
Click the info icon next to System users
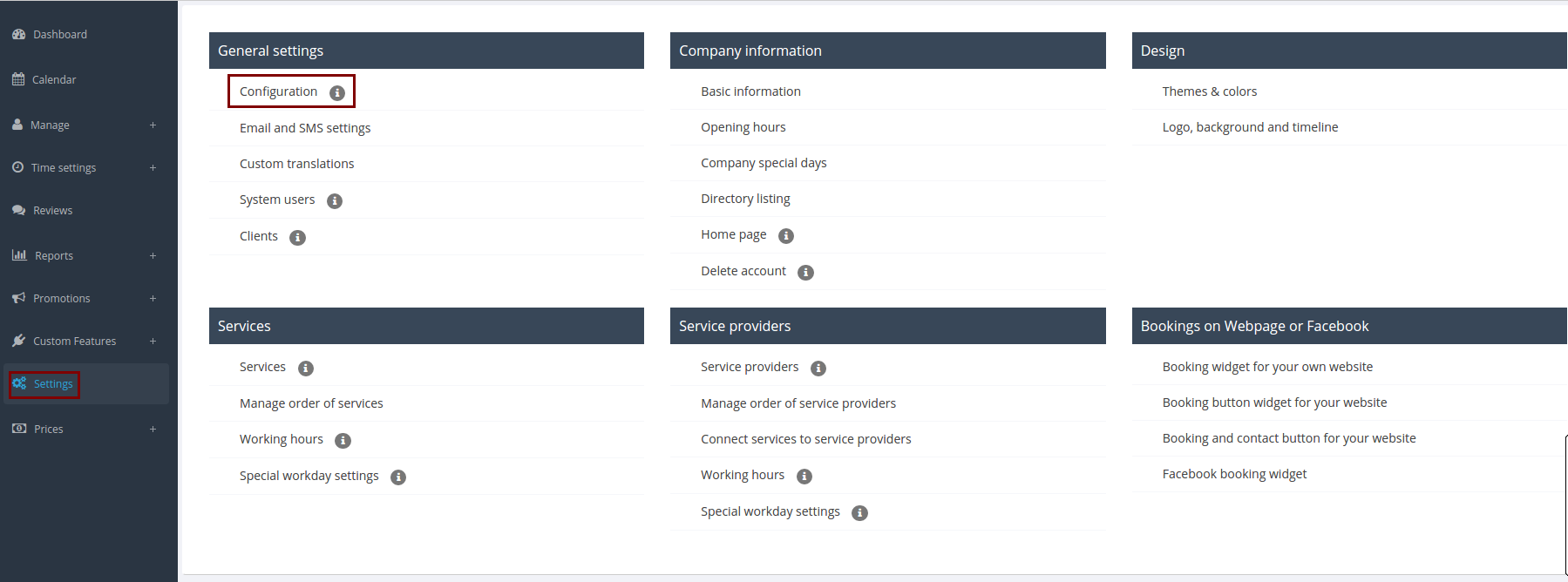(335, 201)
